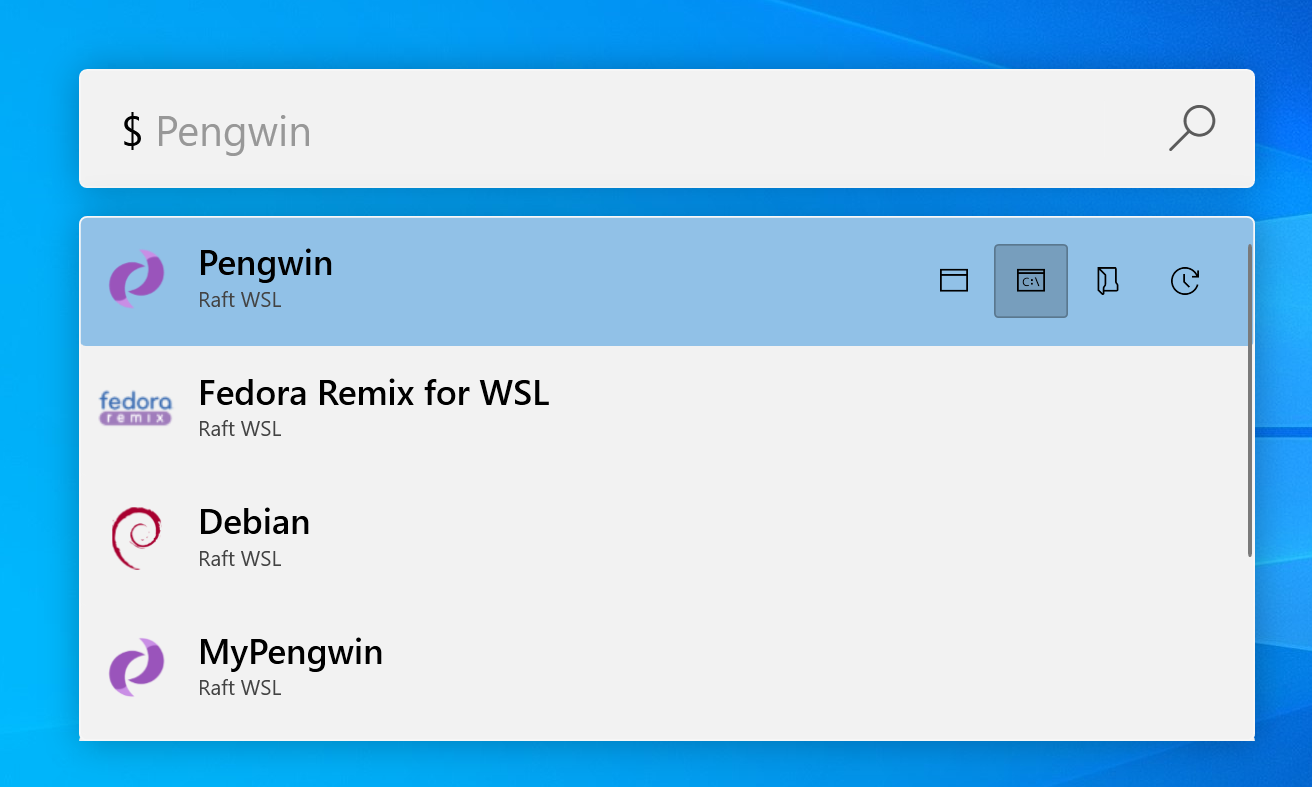This screenshot has height=787, width=1312.
Task: Select Fedora Remix for WSL result
Action: [667, 410]
